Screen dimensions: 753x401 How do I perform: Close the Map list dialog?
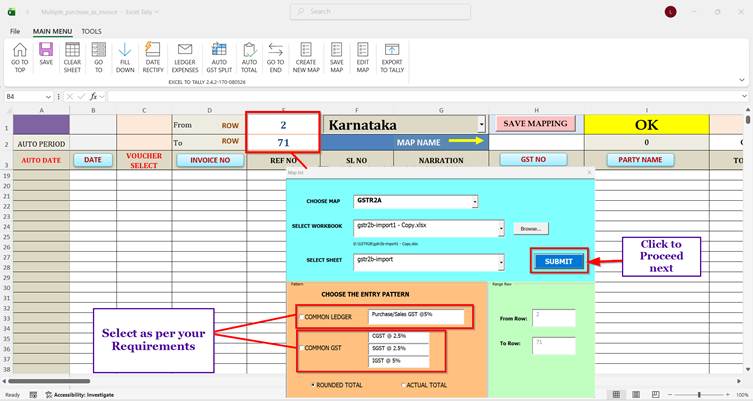(590, 172)
